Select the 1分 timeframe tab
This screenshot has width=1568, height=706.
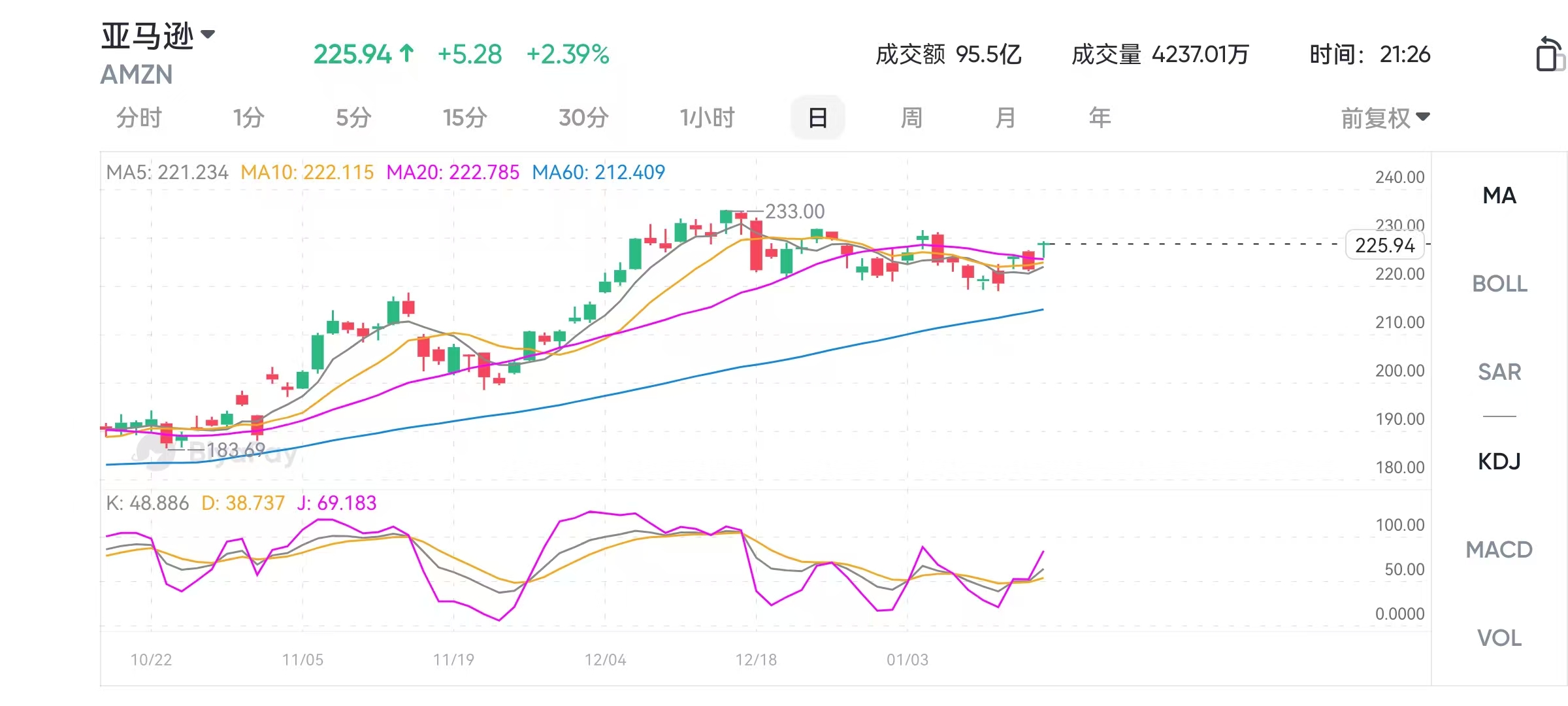coord(248,118)
